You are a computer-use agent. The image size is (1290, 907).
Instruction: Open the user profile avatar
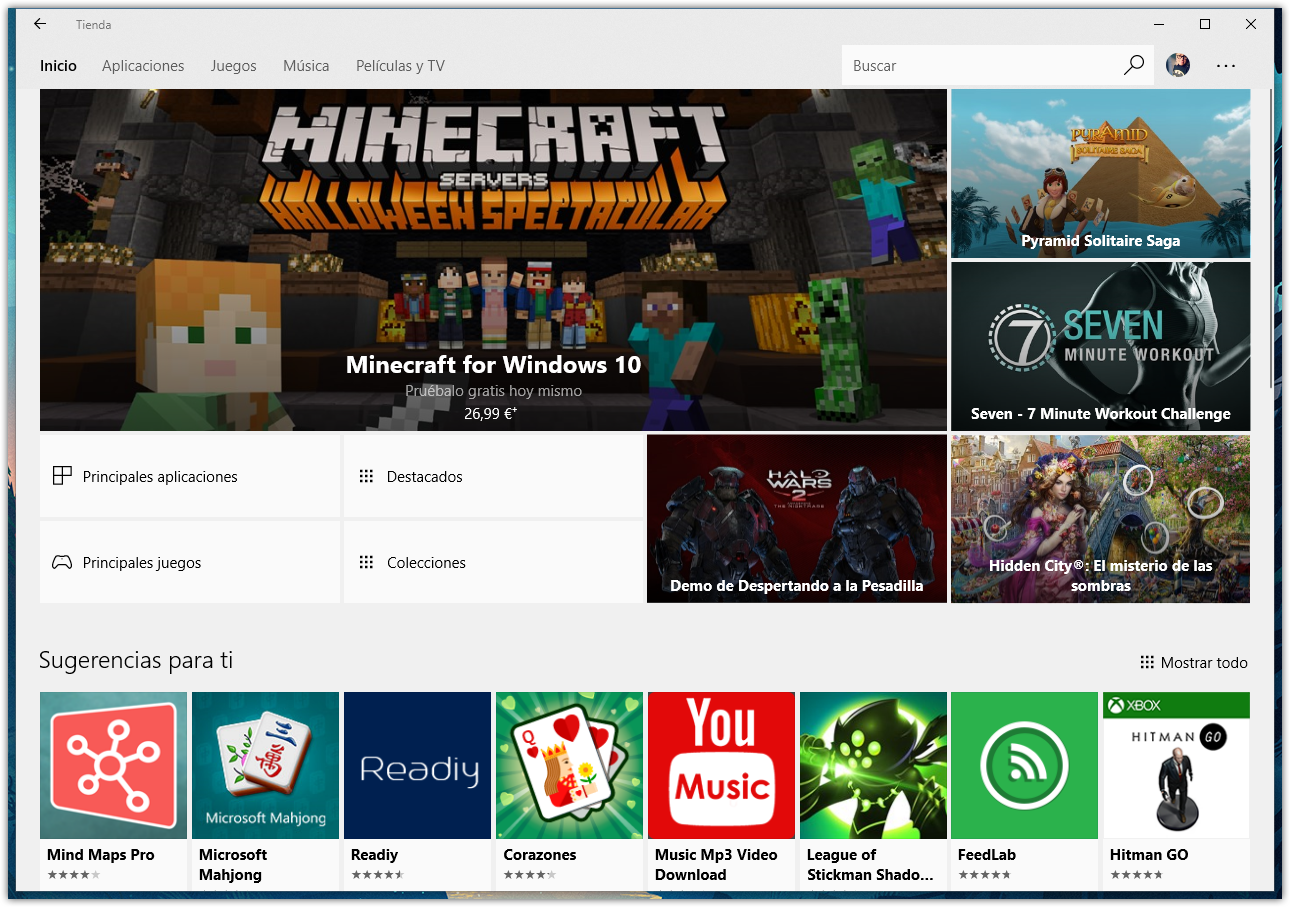1178,65
